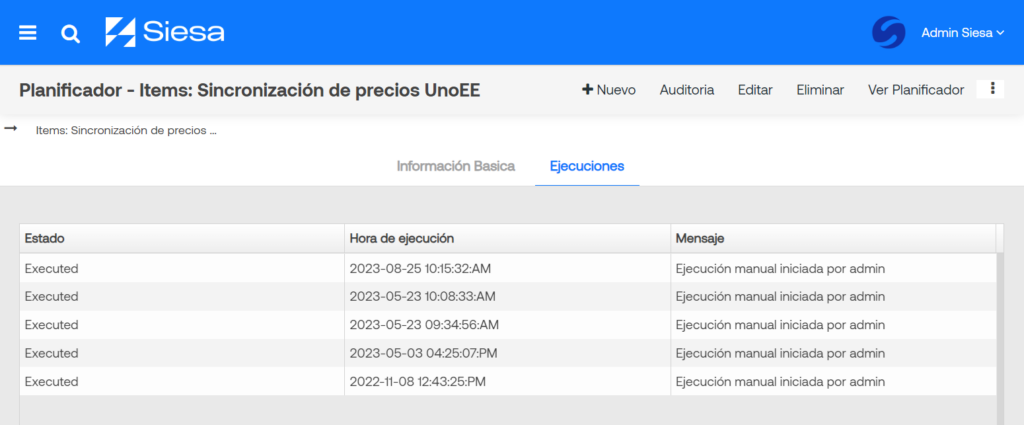The image size is (1024, 425).
Task: Select the execution row dated 2023-08-25
Action: (x=508, y=268)
